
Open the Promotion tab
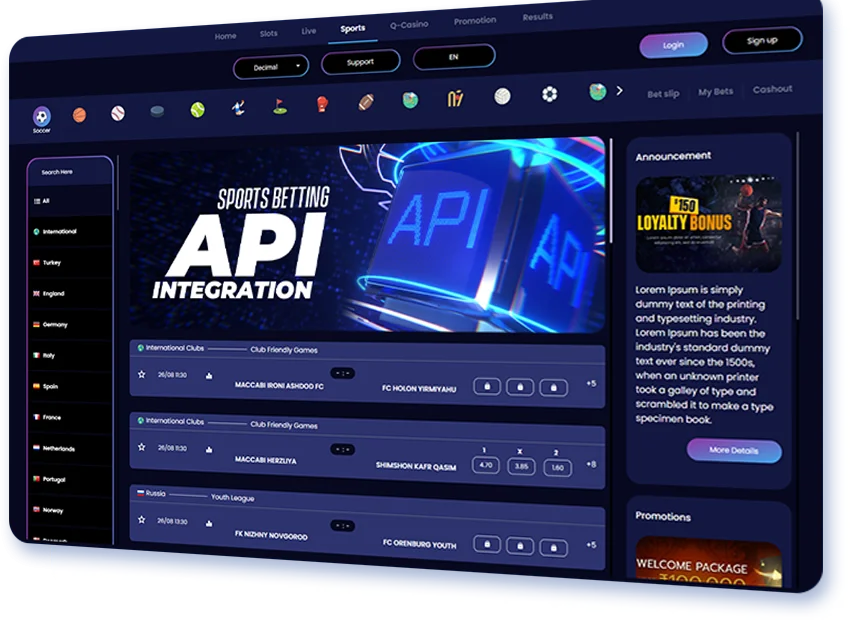475,21
